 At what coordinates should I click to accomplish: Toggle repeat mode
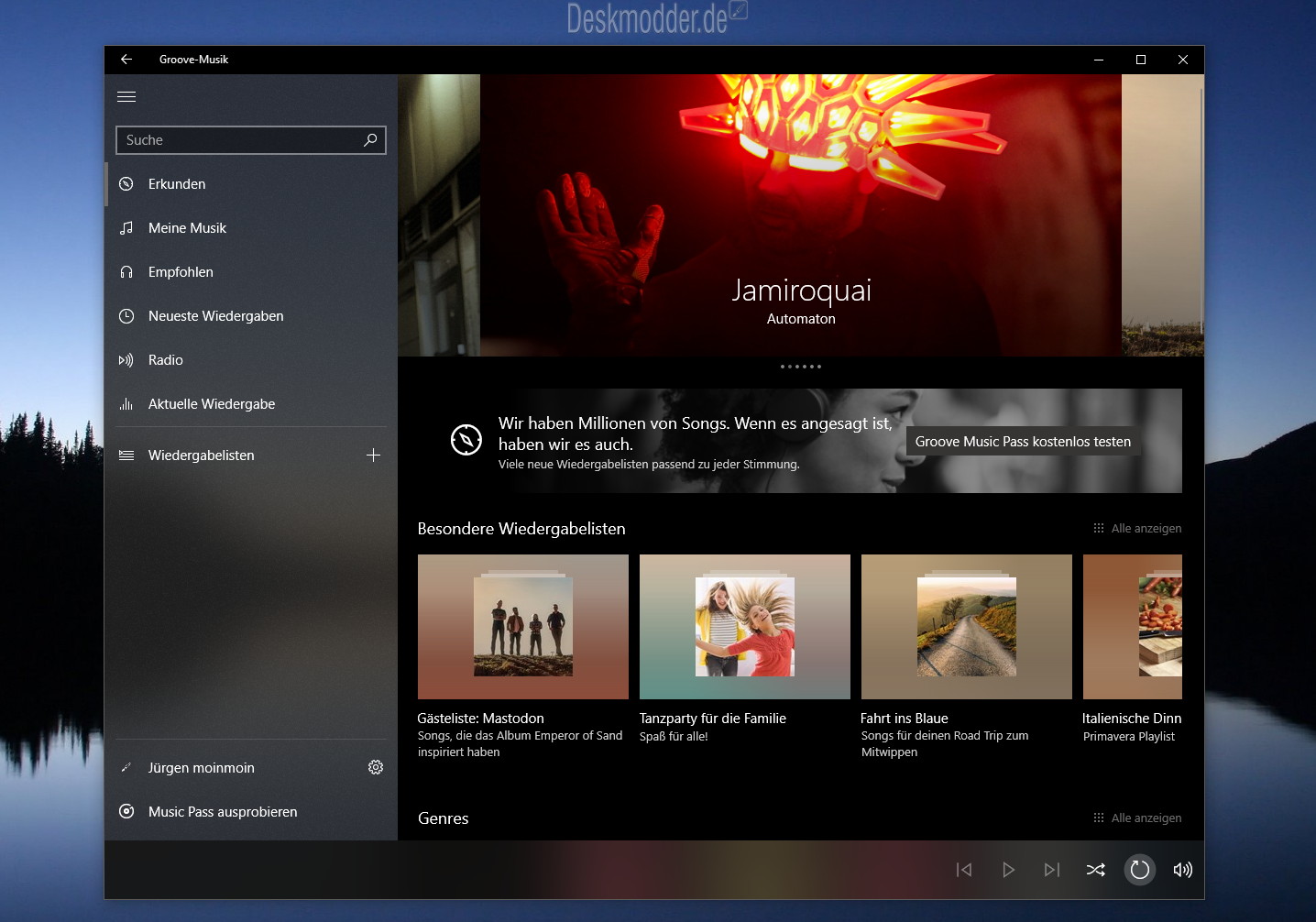[x=1140, y=870]
